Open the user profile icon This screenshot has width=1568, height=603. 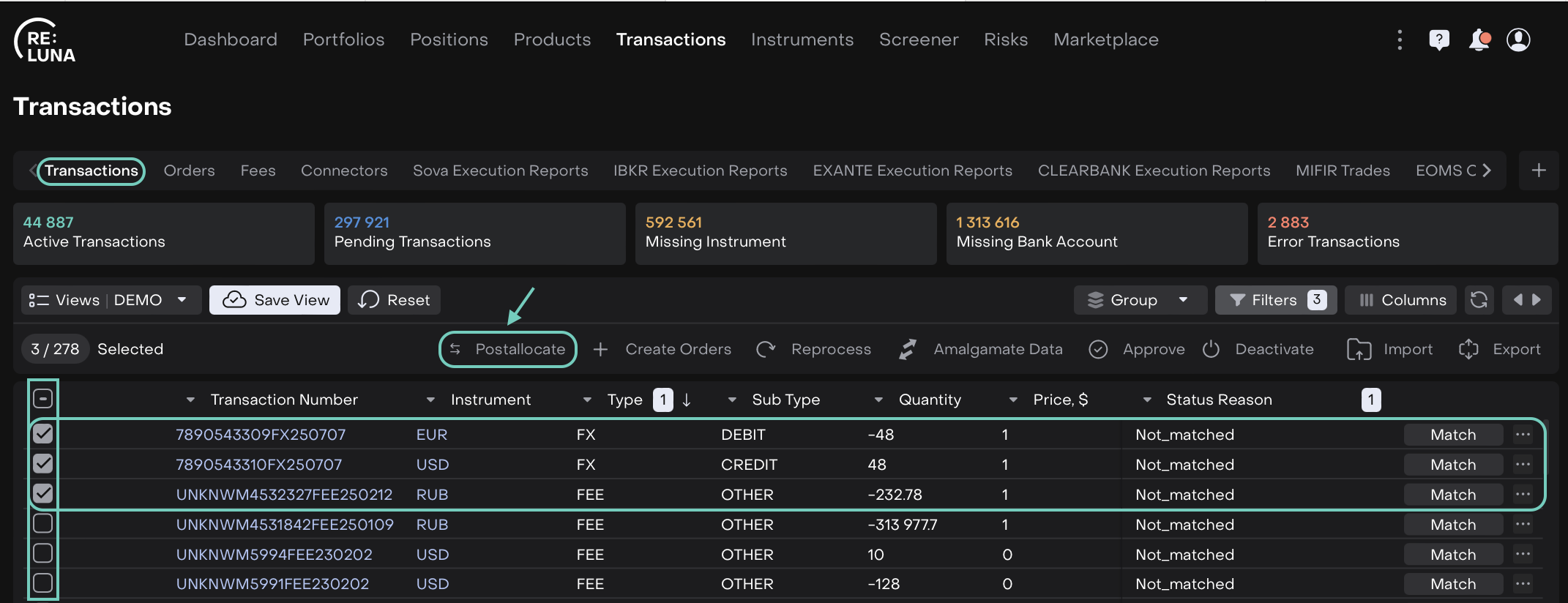1518,40
